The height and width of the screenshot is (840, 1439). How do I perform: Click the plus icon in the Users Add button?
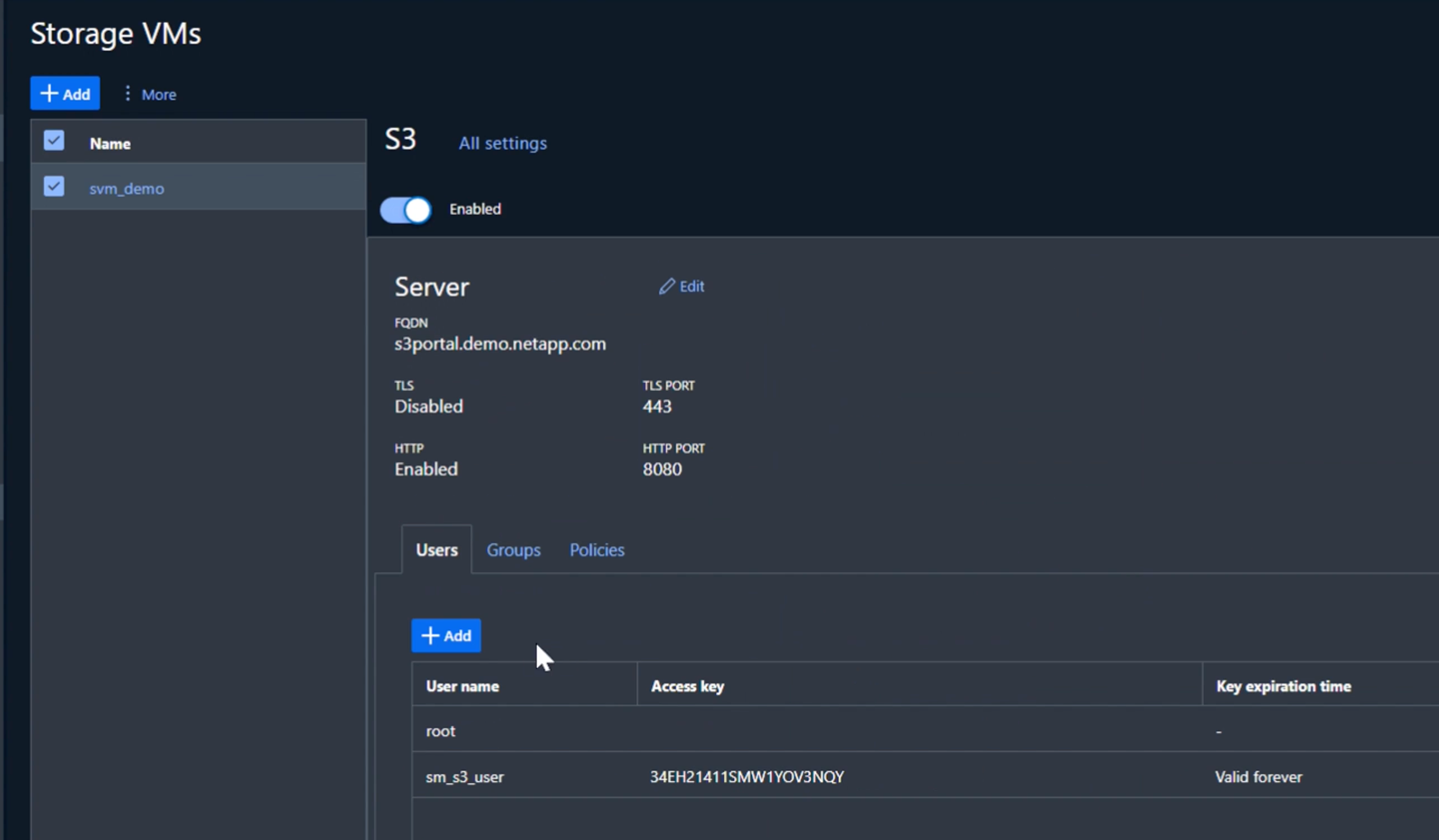point(430,635)
